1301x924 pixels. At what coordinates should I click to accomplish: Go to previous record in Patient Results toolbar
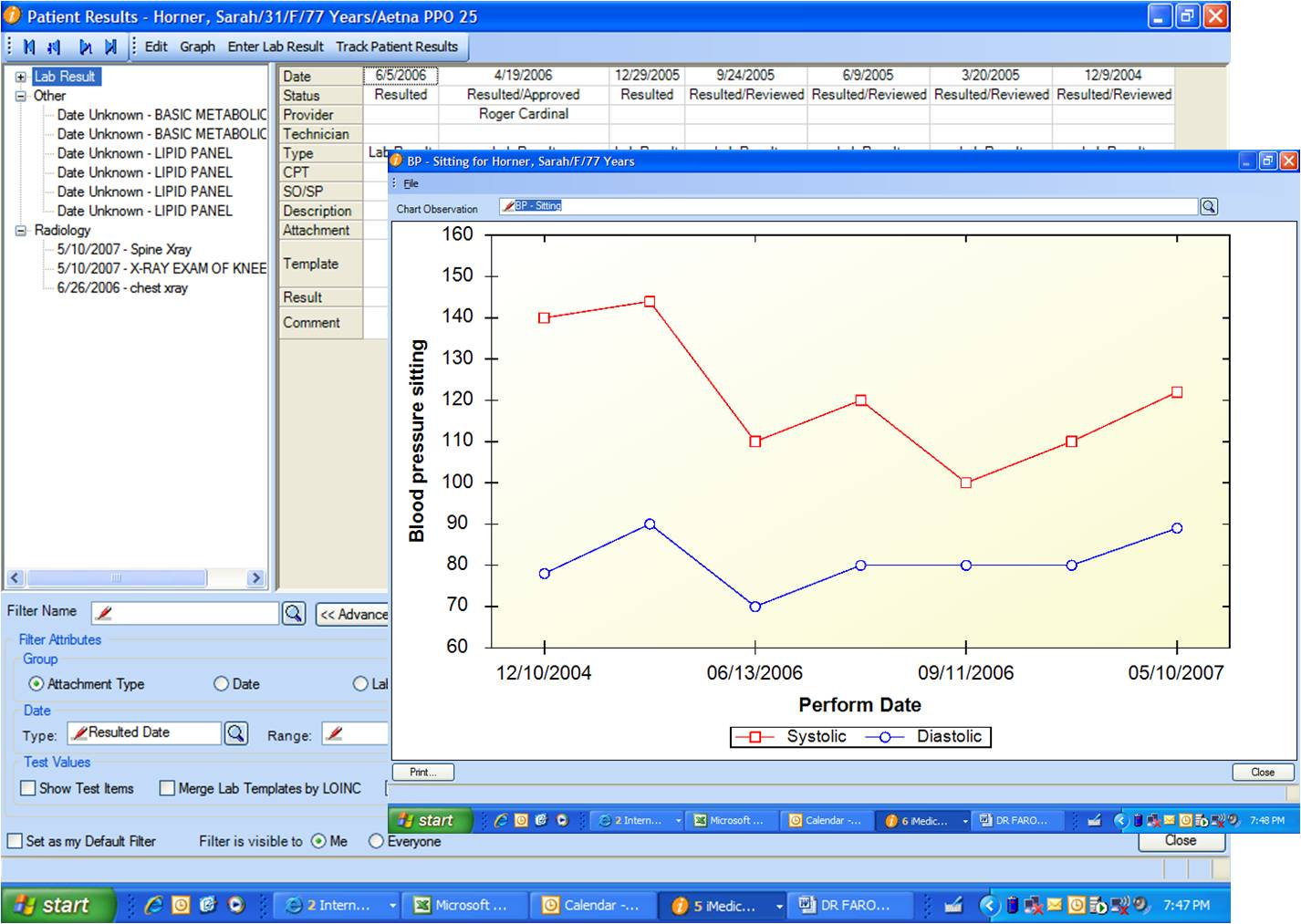click(54, 47)
